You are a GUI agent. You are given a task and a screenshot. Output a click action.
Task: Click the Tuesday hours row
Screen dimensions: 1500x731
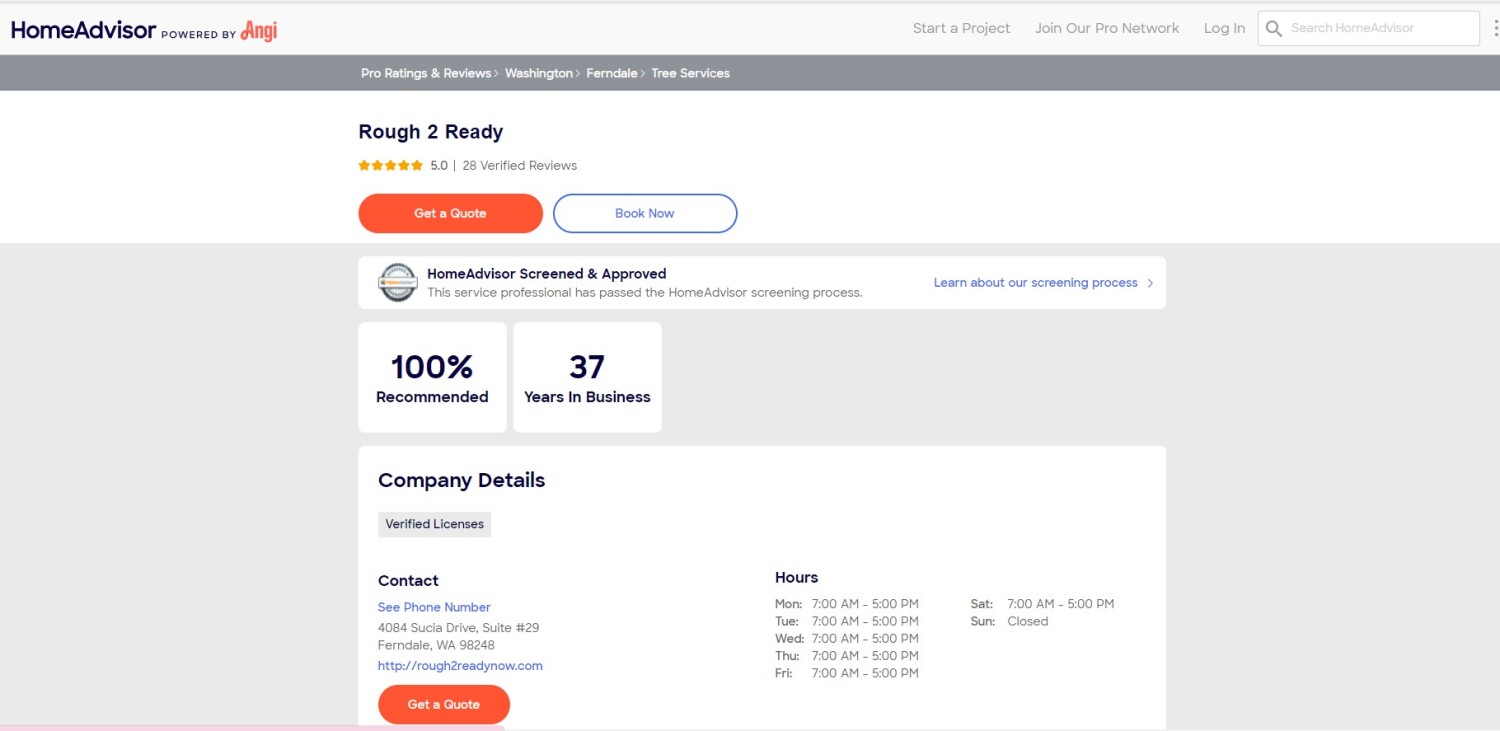846,622
